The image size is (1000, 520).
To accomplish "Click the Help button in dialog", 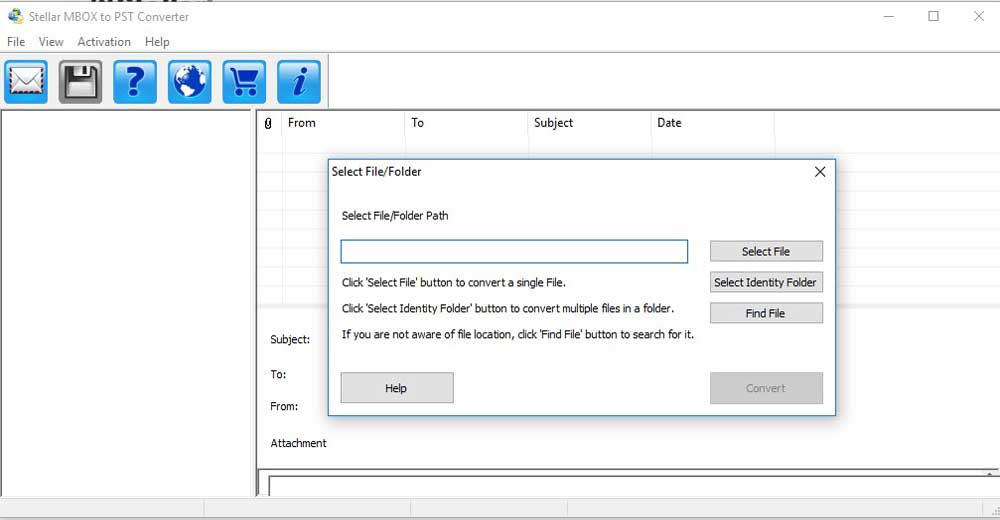I will [397, 388].
